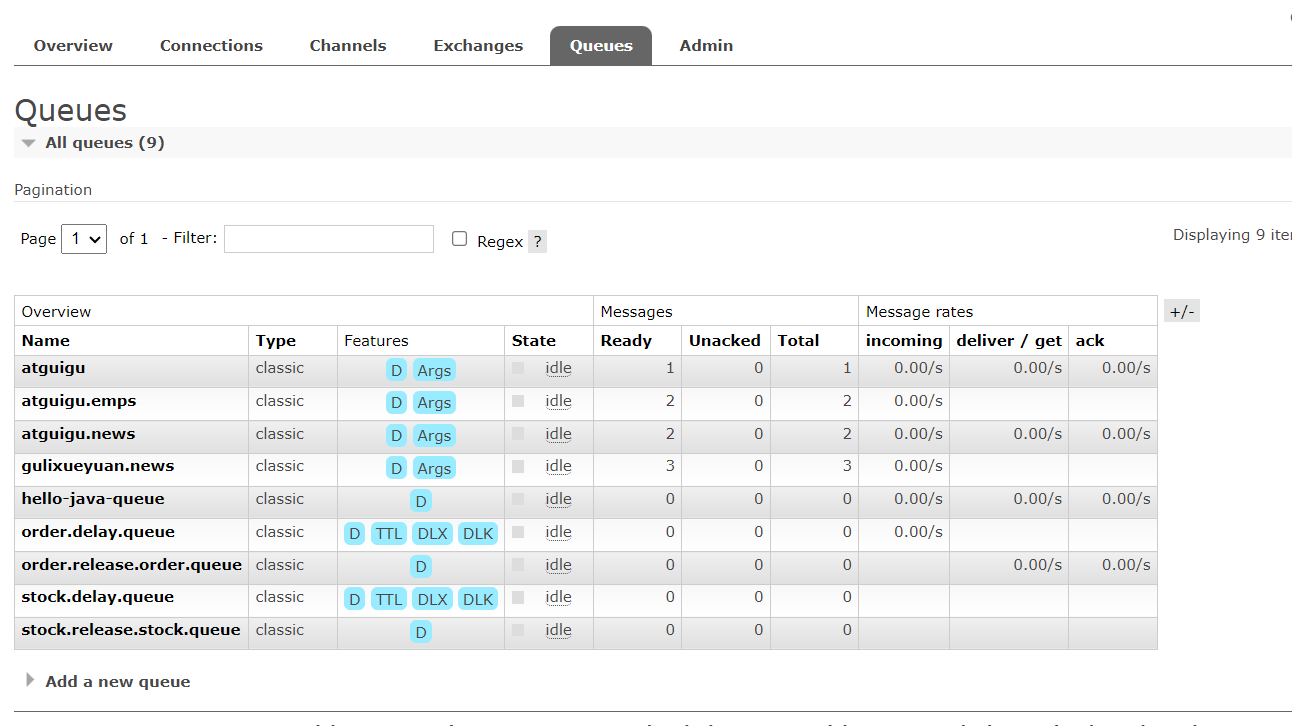Click the D badge on atguigu row
Viewport: 1292px width, 726px height.
(397, 370)
